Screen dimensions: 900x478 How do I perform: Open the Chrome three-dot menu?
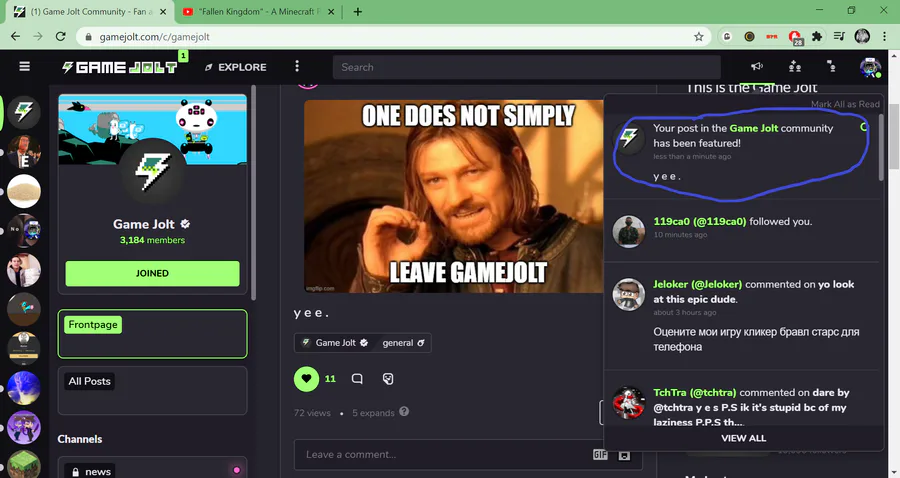(884, 37)
